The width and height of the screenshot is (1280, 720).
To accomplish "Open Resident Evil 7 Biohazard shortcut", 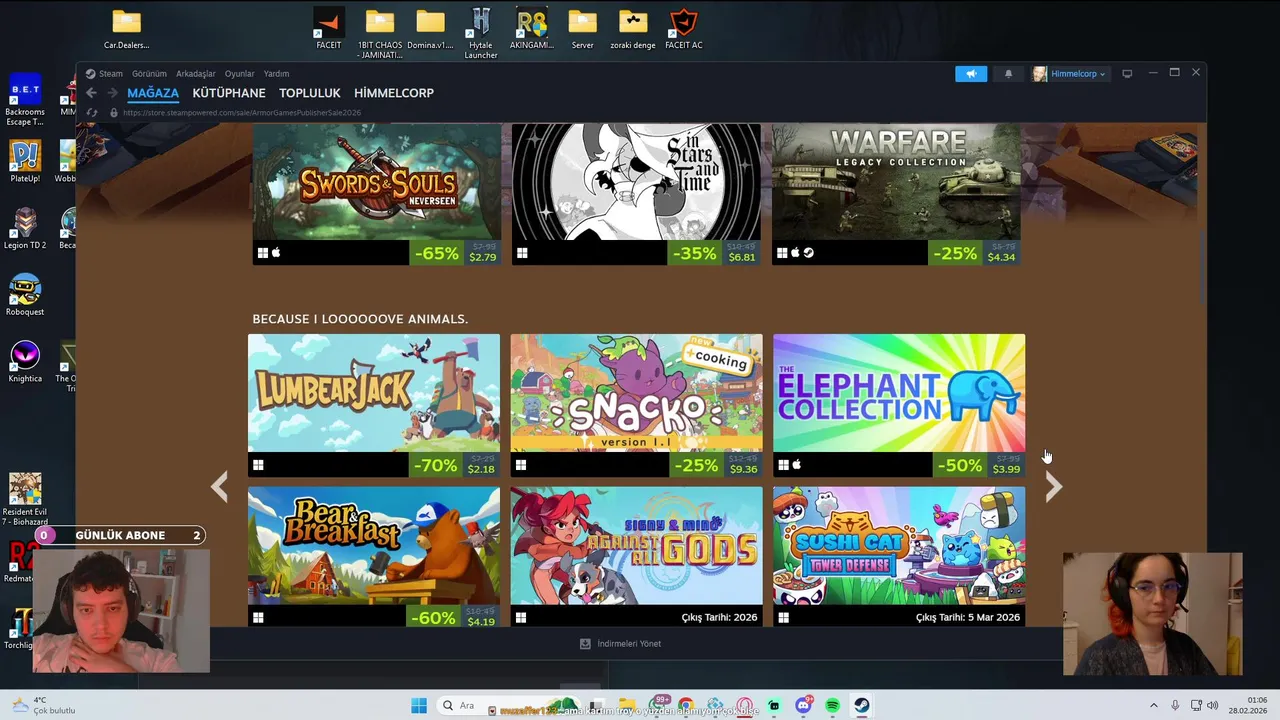I will 25,499.
